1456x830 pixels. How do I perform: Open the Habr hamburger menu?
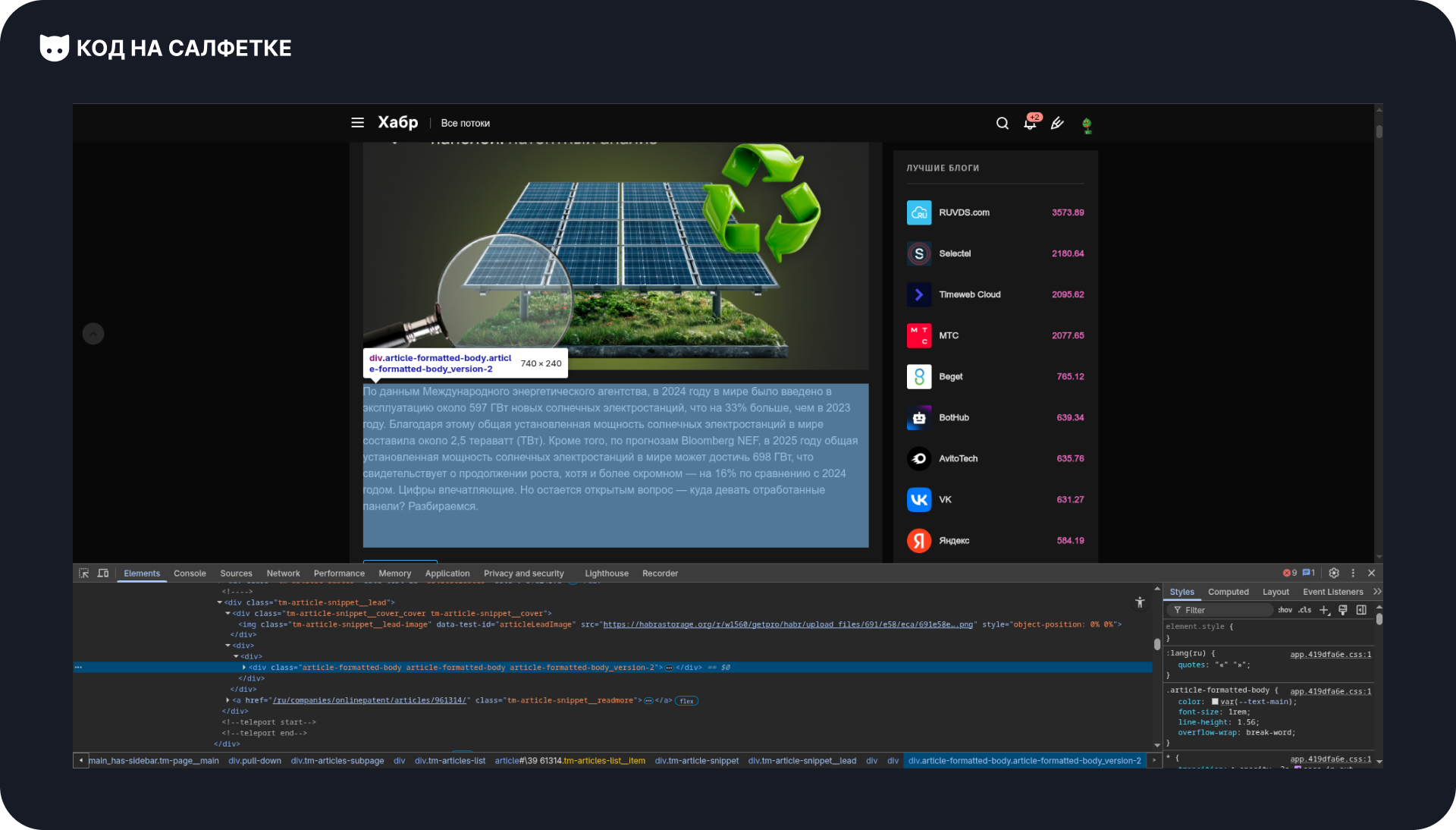pyautogui.click(x=357, y=123)
